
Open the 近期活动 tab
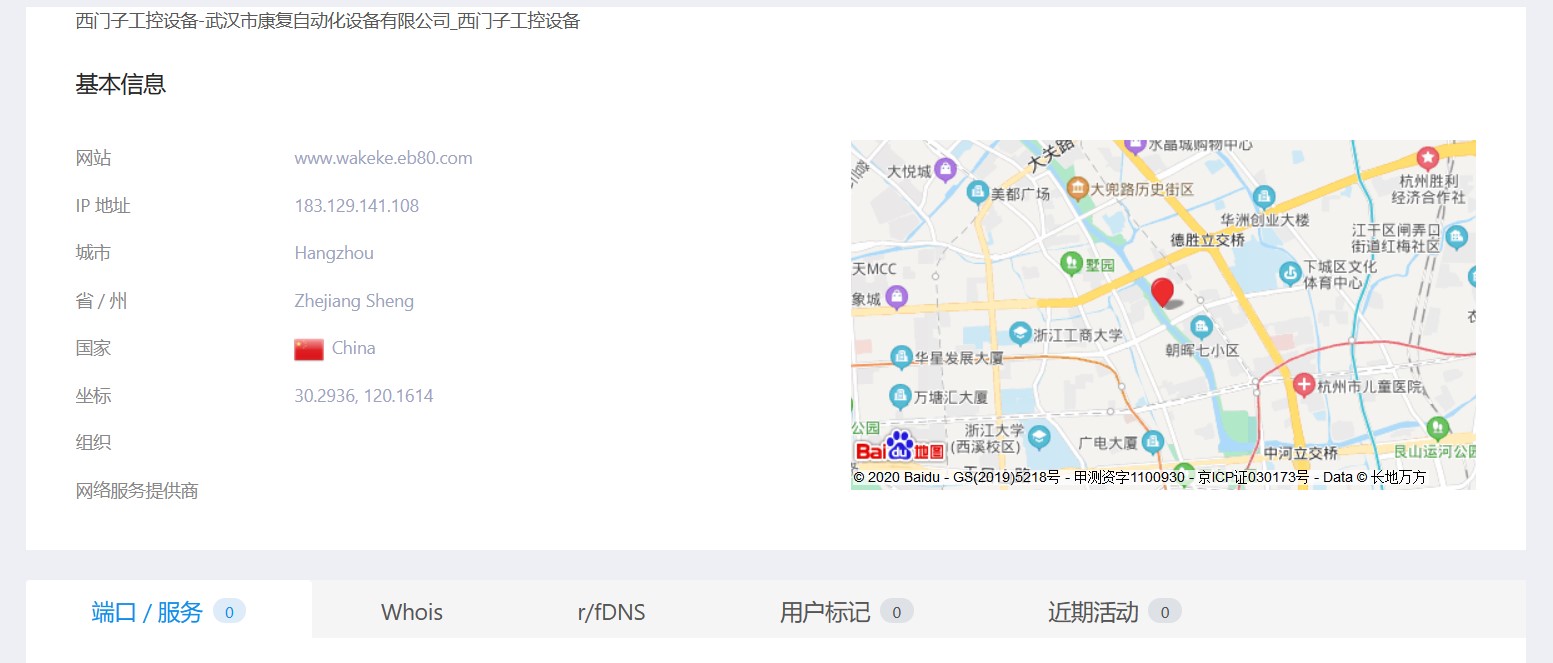coord(1114,612)
